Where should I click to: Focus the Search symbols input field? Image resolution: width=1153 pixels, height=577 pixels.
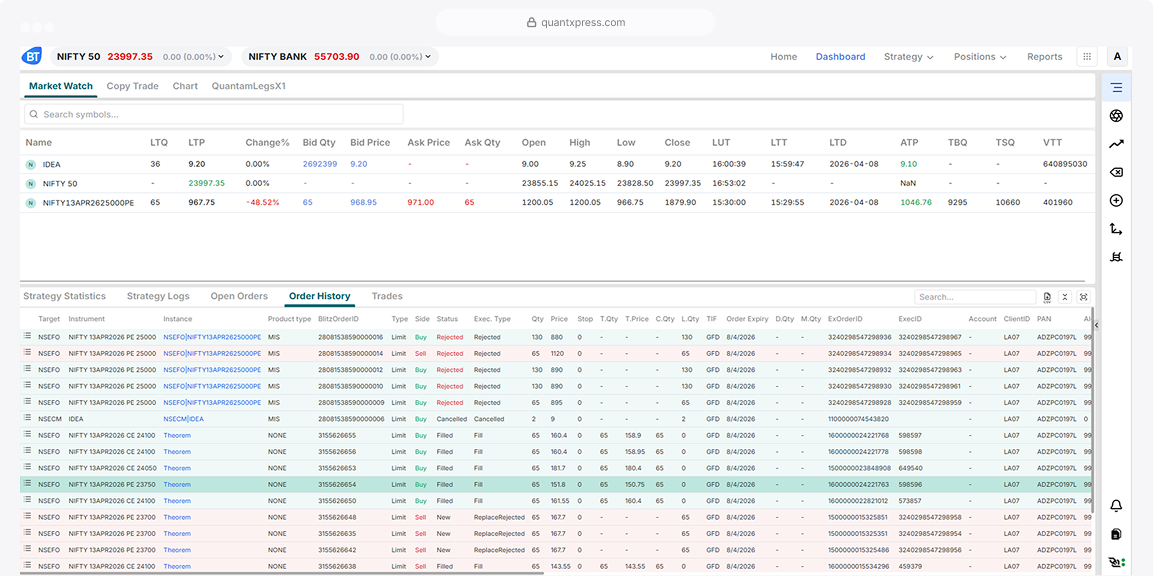(x=214, y=115)
